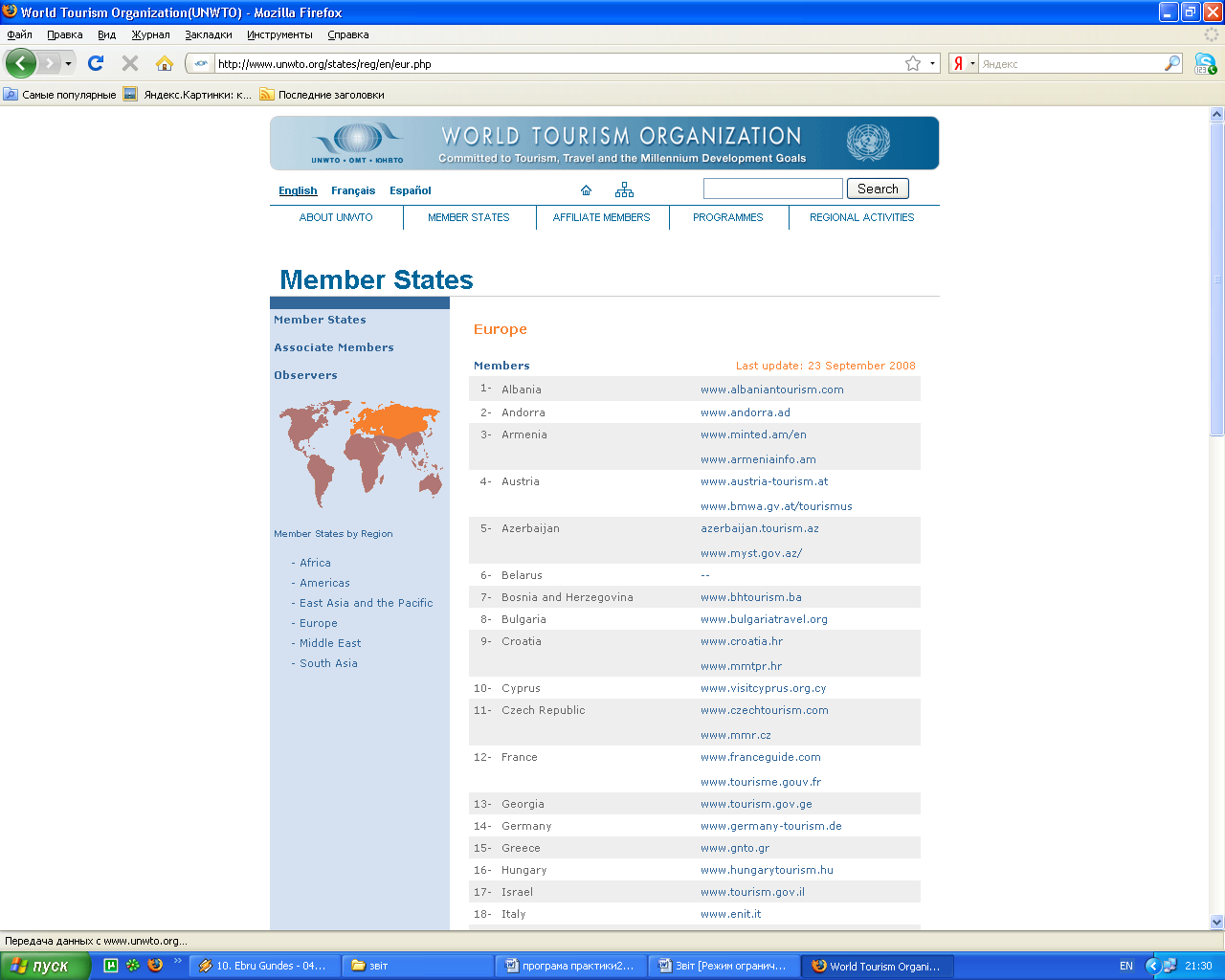Screen dimensions: 1225x980
Task: Open the Закладки menu
Action: coord(209,34)
